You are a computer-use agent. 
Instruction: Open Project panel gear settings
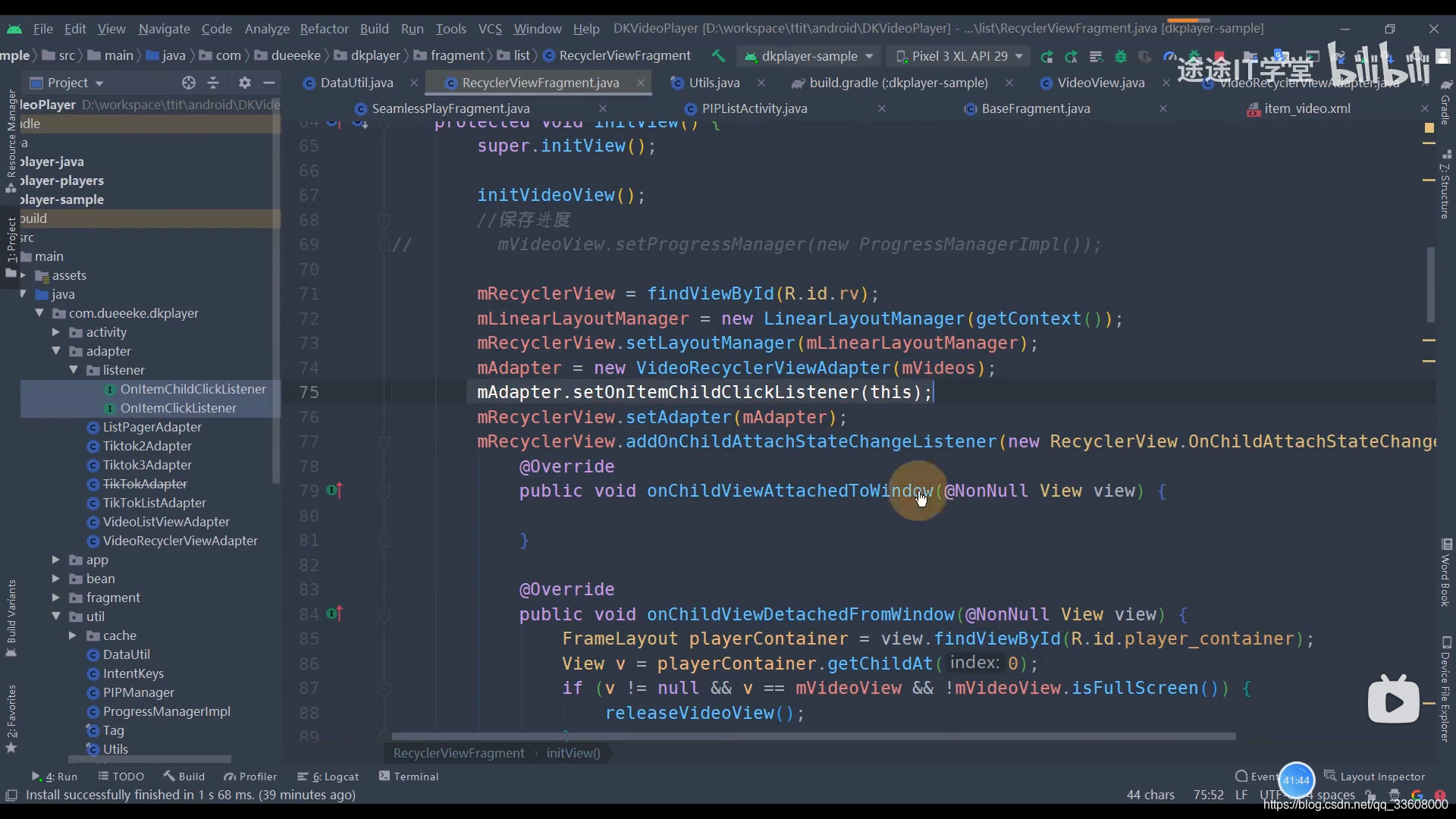coord(244,83)
